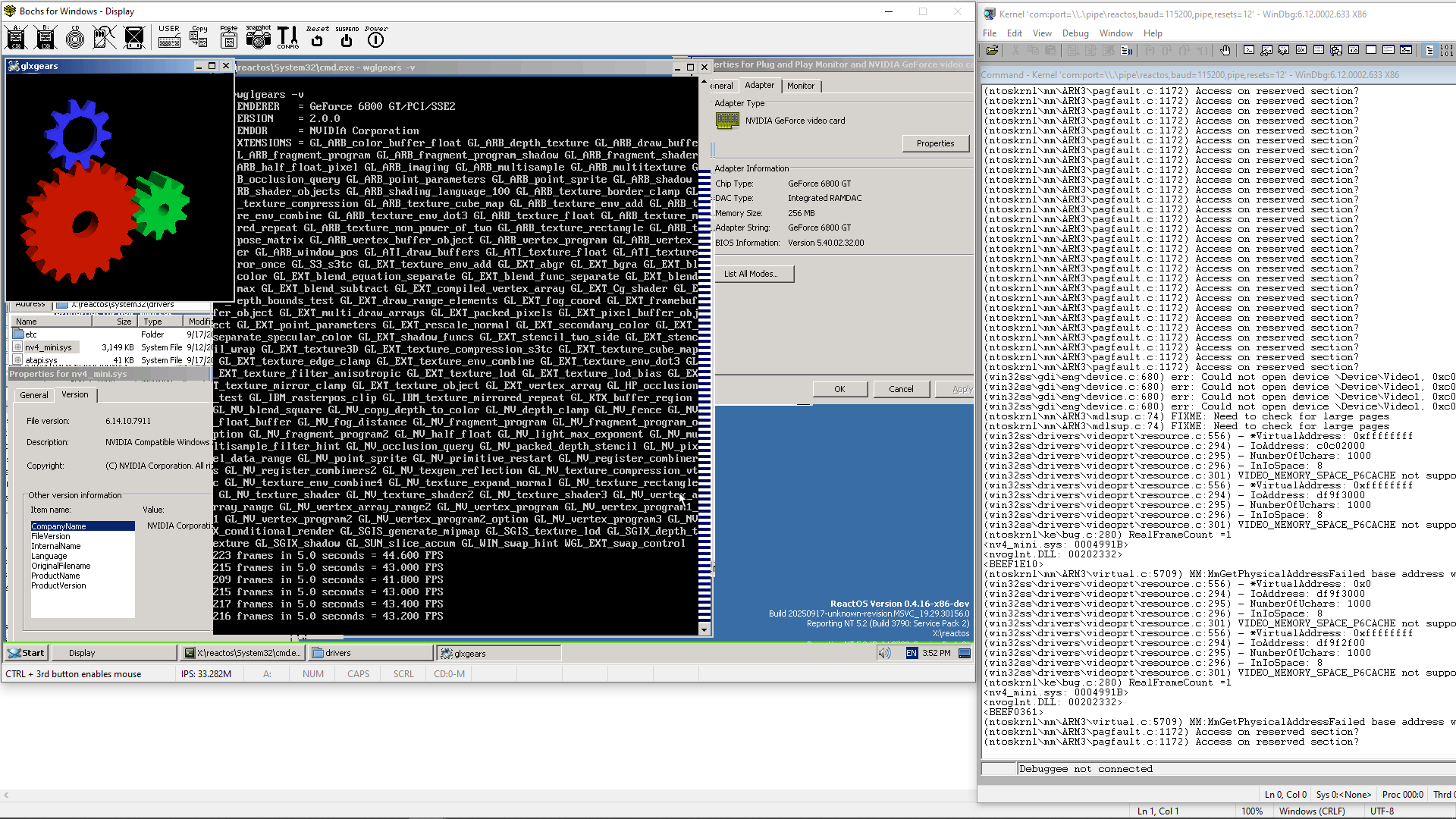This screenshot has width=1456, height=819.
Task: Click the Bochs snapshot camera icon
Action: pyautogui.click(x=258, y=37)
